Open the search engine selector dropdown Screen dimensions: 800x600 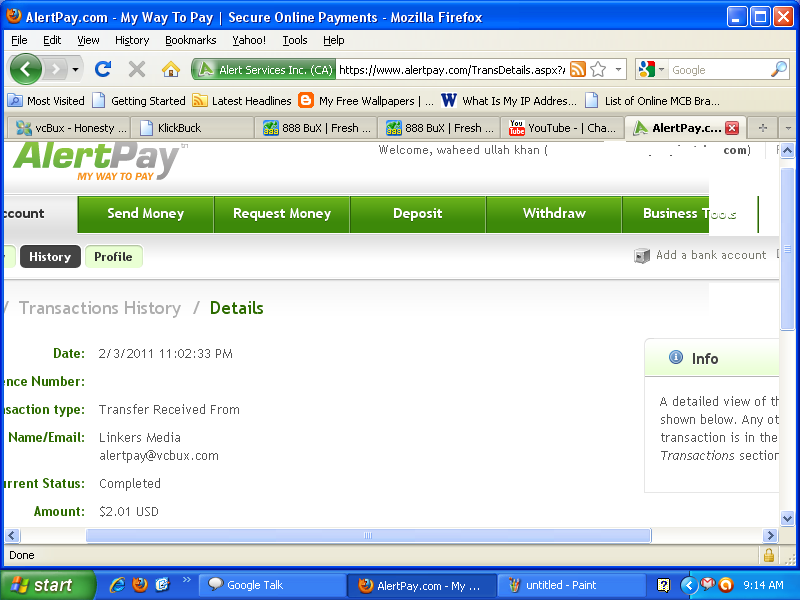[x=652, y=69]
